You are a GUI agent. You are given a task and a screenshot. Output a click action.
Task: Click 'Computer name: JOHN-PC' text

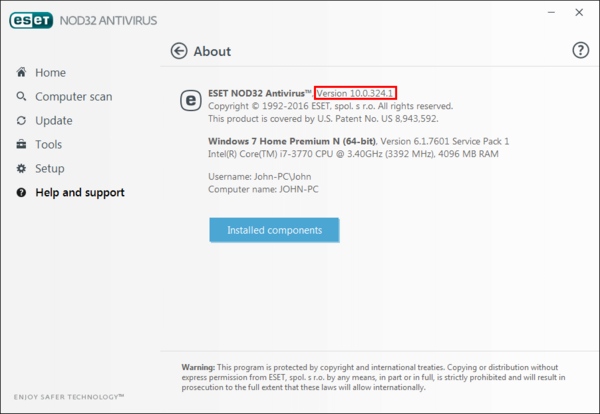pos(263,189)
